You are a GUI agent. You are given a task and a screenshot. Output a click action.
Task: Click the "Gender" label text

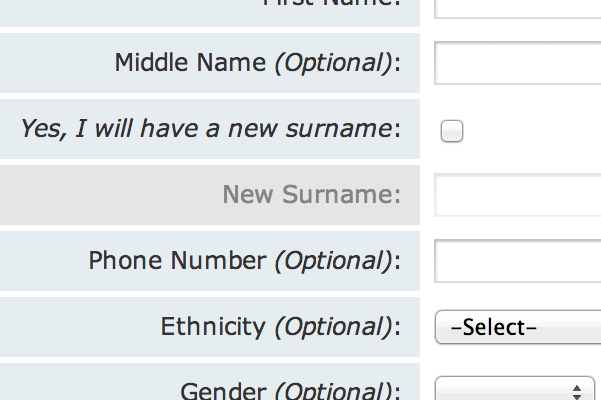click(223, 391)
